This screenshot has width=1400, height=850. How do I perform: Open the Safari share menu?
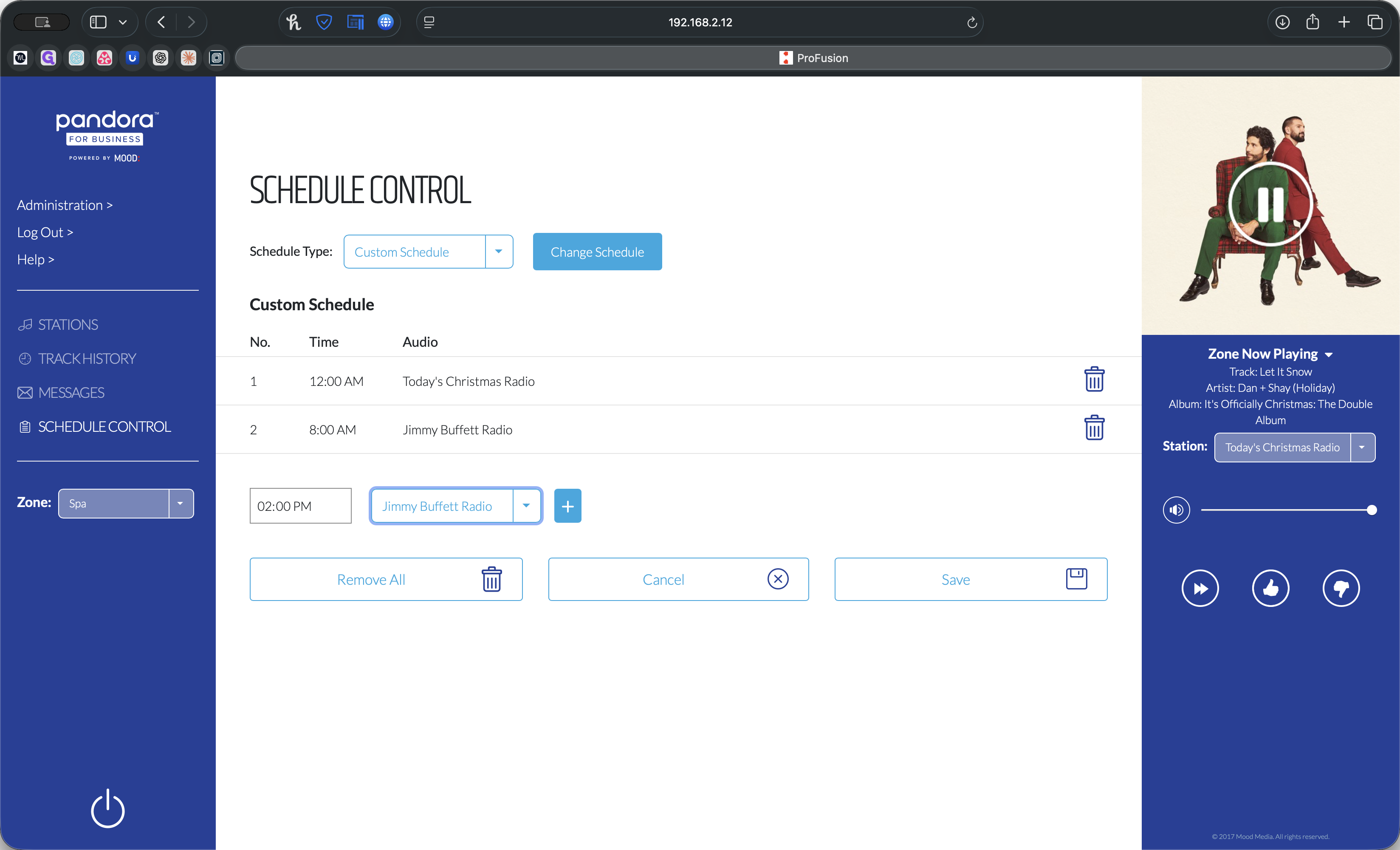click(1312, 22)
